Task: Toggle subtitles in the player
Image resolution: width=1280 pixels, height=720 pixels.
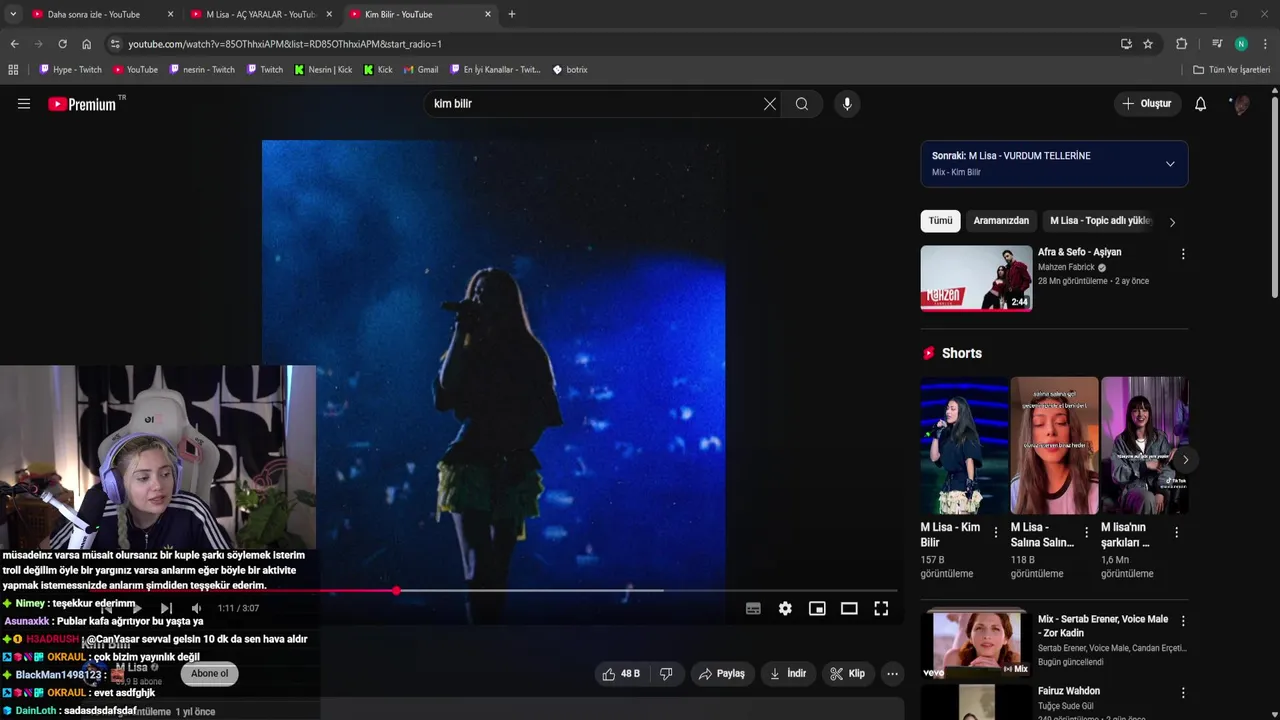Action: coord(753,608)
